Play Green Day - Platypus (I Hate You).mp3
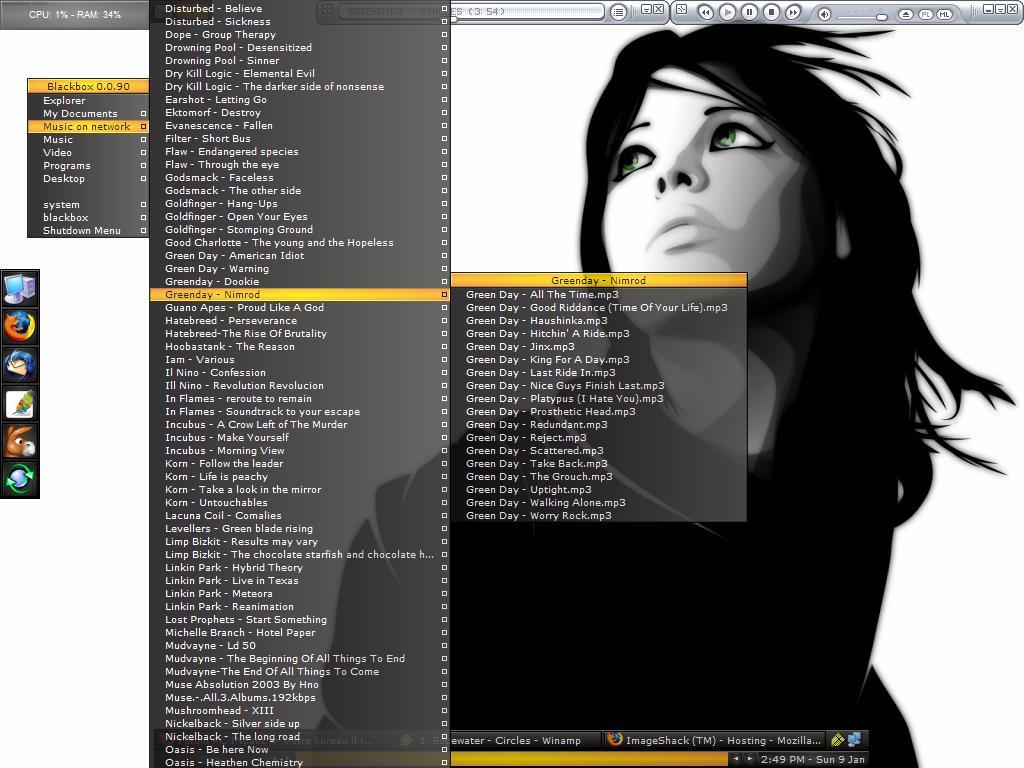The height and width of the screenshot is (768, 1024). coord(598,398)
